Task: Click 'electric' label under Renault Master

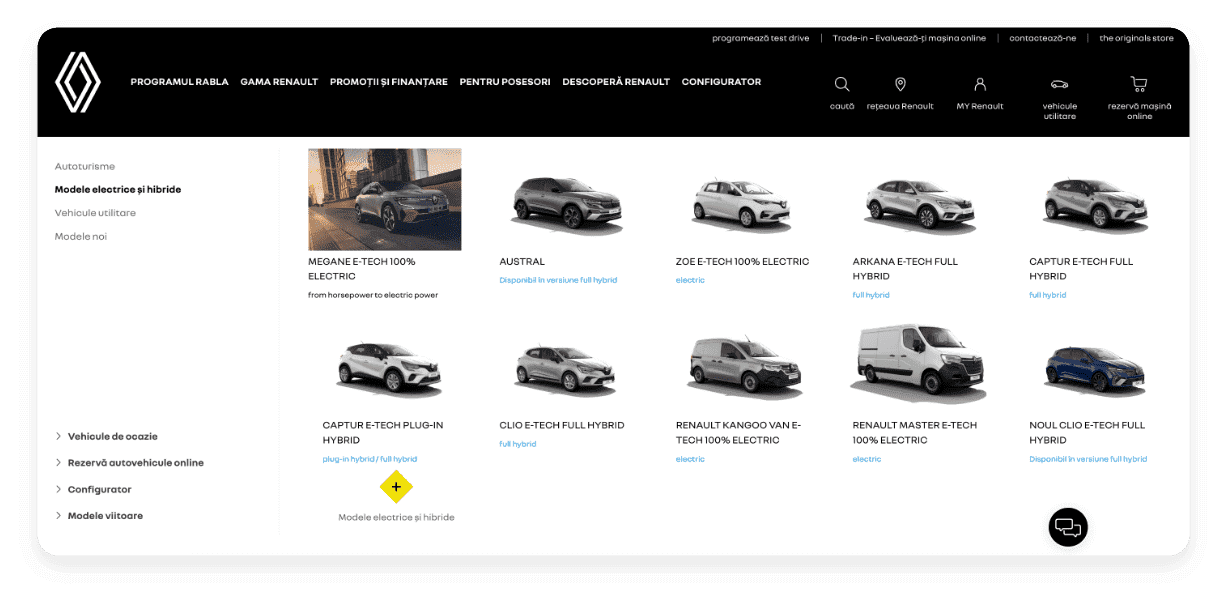Action: (x=867, y=459)
